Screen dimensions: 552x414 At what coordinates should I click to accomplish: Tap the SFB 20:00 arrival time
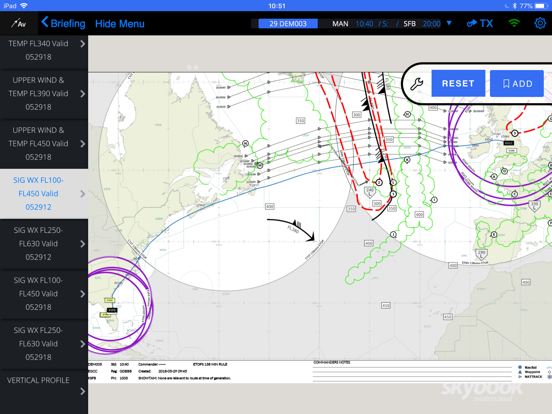point(422,24)
